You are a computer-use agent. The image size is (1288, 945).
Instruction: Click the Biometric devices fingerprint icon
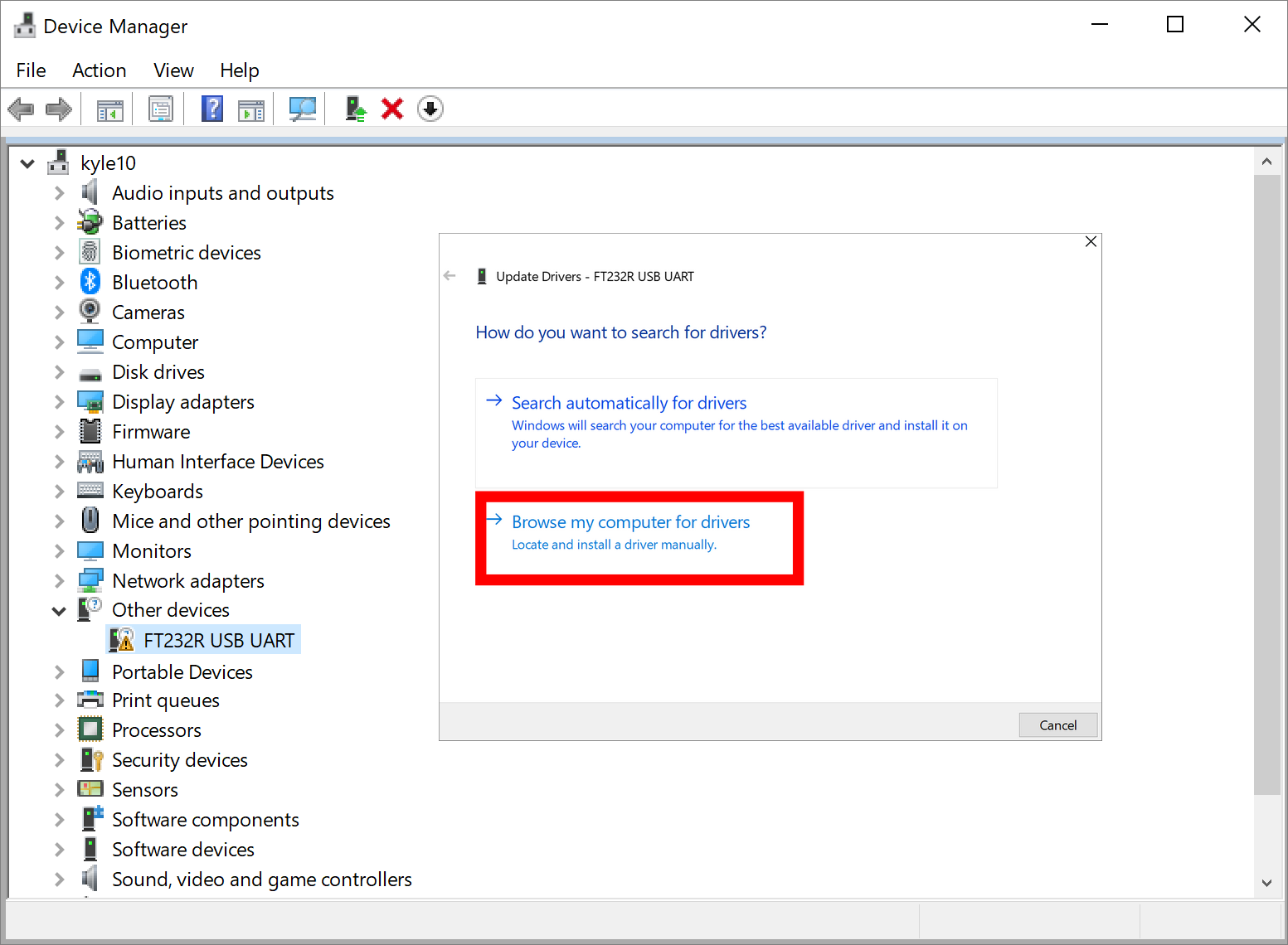pos(90,252)
